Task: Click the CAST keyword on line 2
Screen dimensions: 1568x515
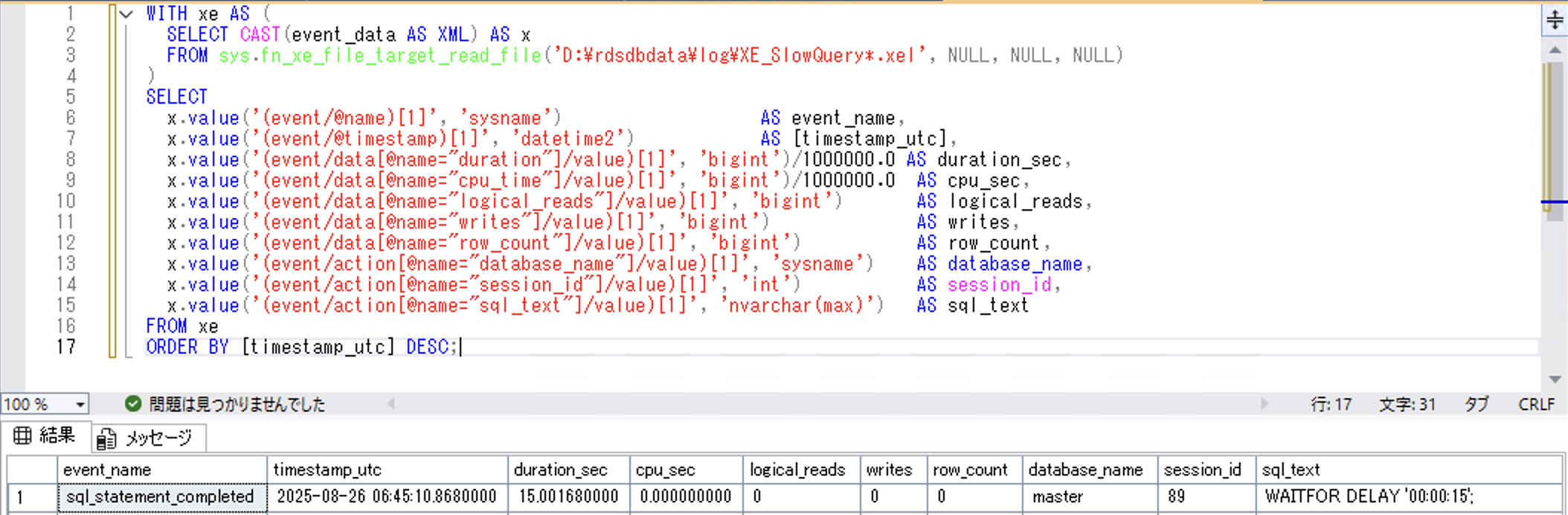Action: click(260, 35)
